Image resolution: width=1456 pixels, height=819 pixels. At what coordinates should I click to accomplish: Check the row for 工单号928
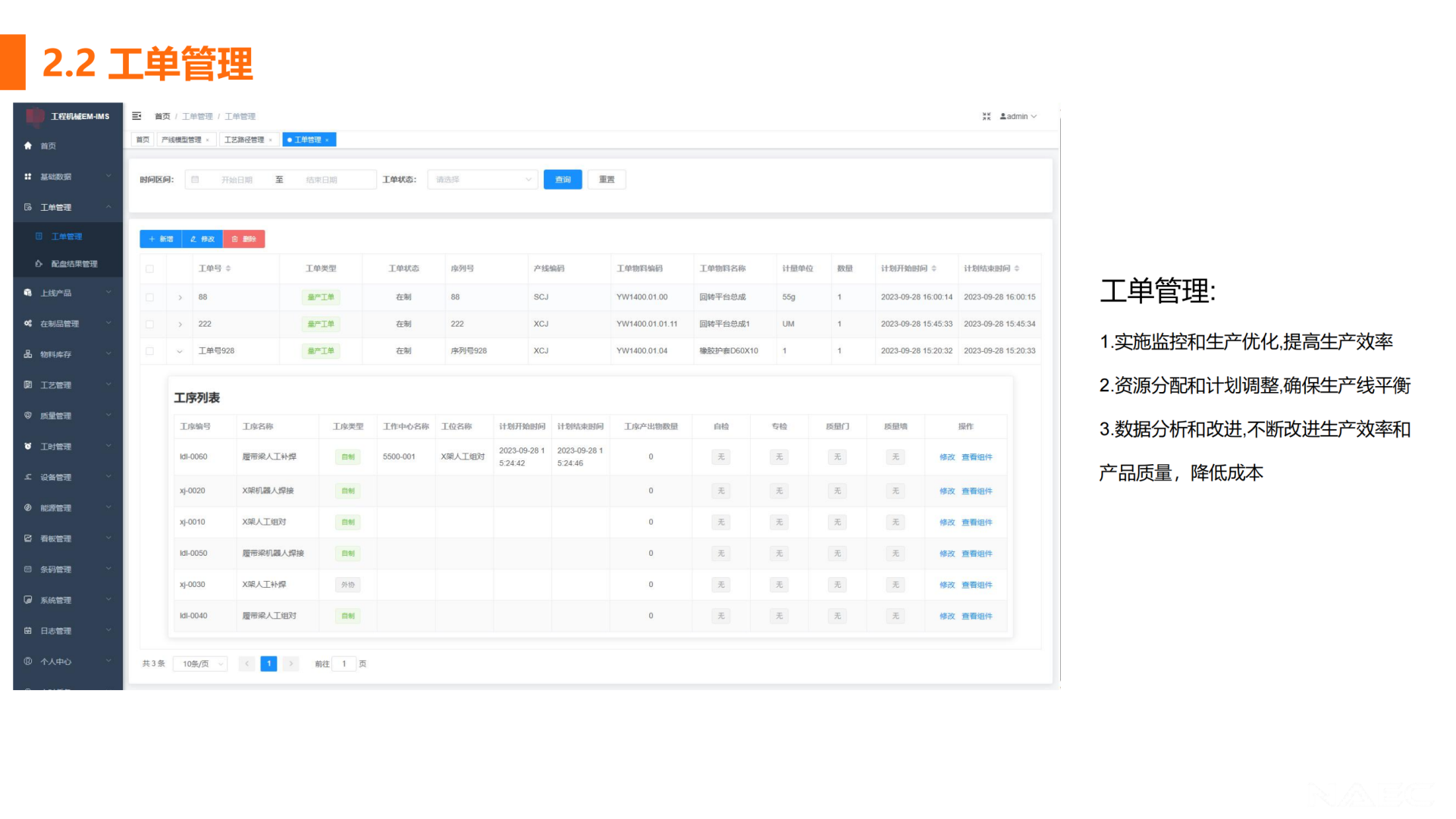click(150, 351)
